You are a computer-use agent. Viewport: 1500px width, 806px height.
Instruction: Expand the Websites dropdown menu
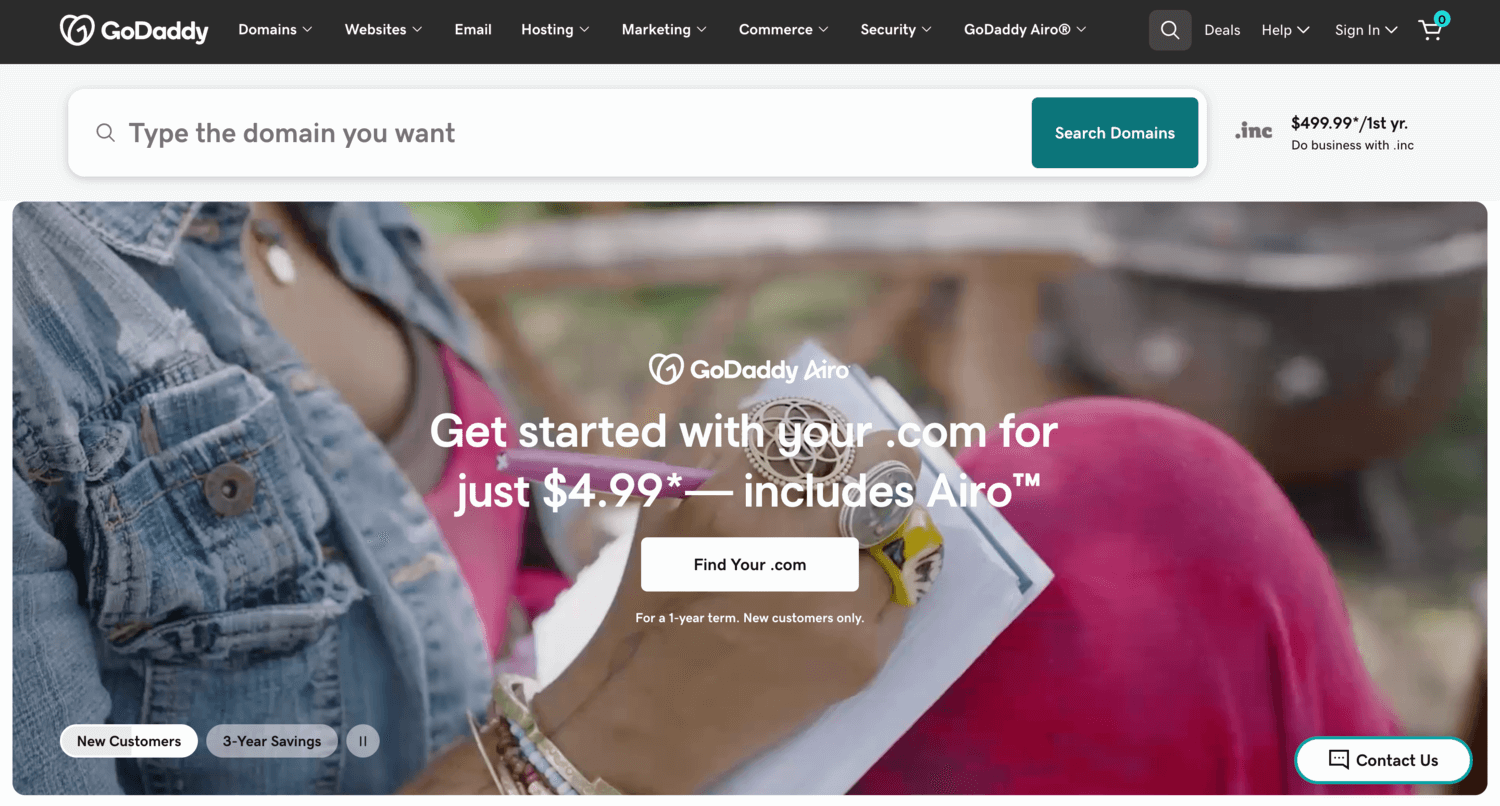coord(384,30)
